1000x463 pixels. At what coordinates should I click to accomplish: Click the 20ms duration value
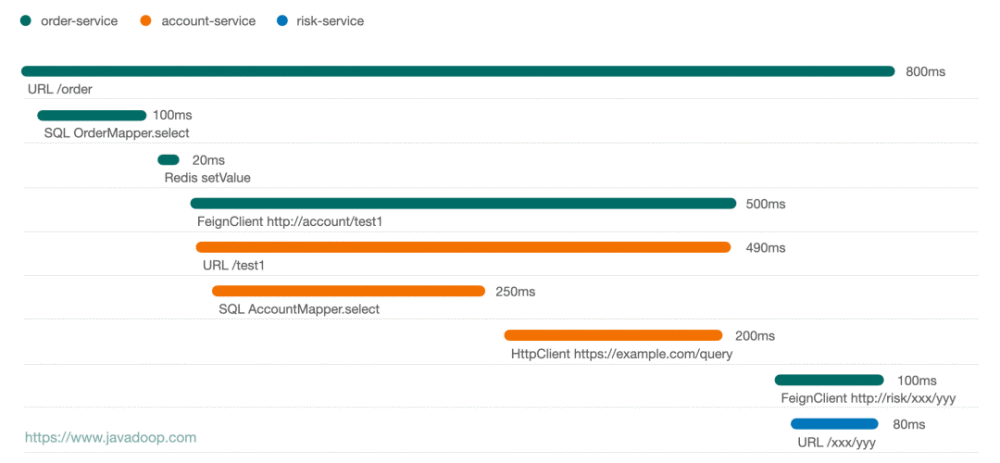(209, 161)
